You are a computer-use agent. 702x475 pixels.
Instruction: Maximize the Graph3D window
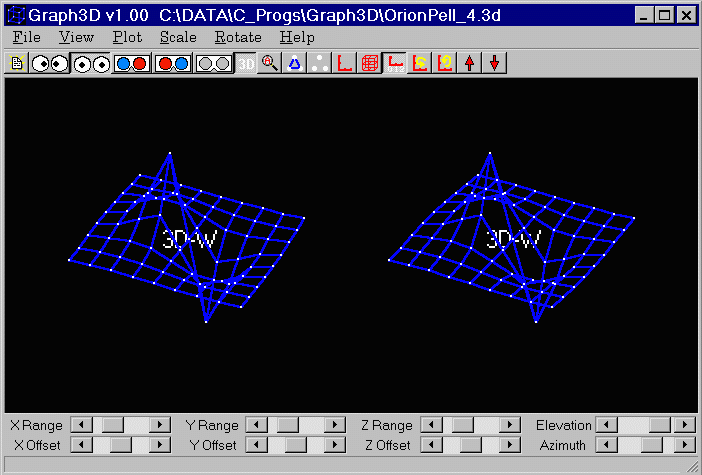(x=665, y=16)
